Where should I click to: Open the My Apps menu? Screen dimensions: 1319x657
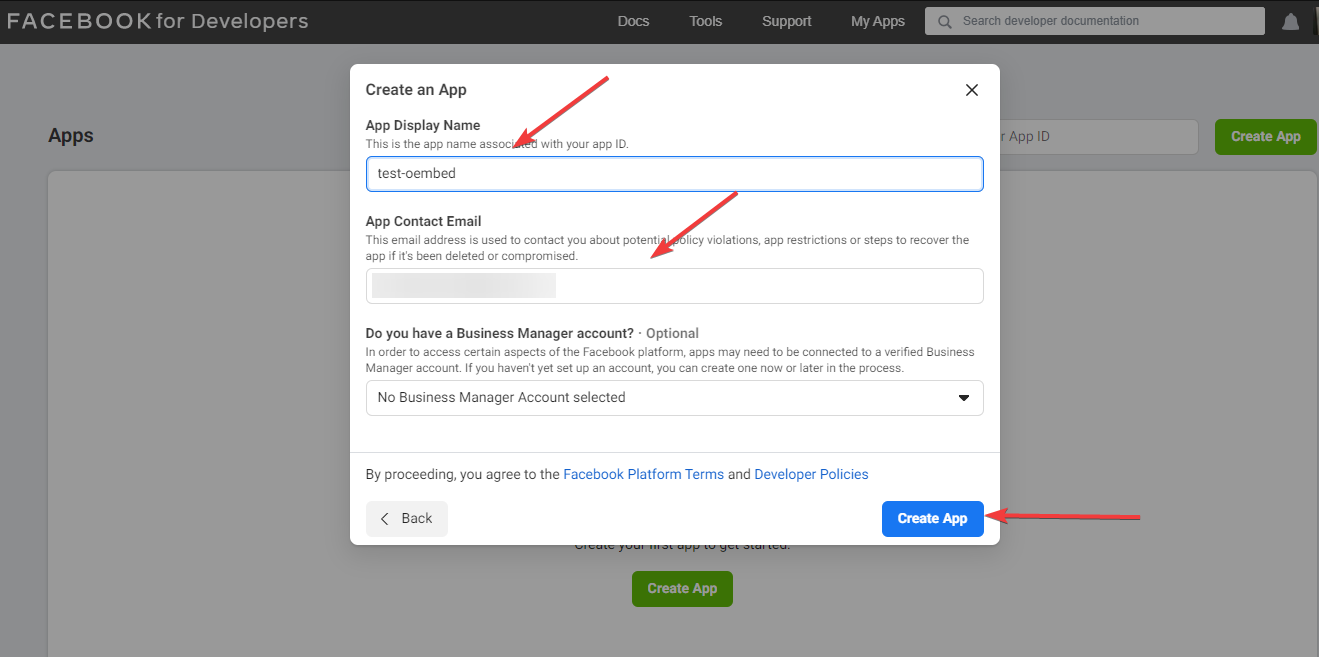877,21
